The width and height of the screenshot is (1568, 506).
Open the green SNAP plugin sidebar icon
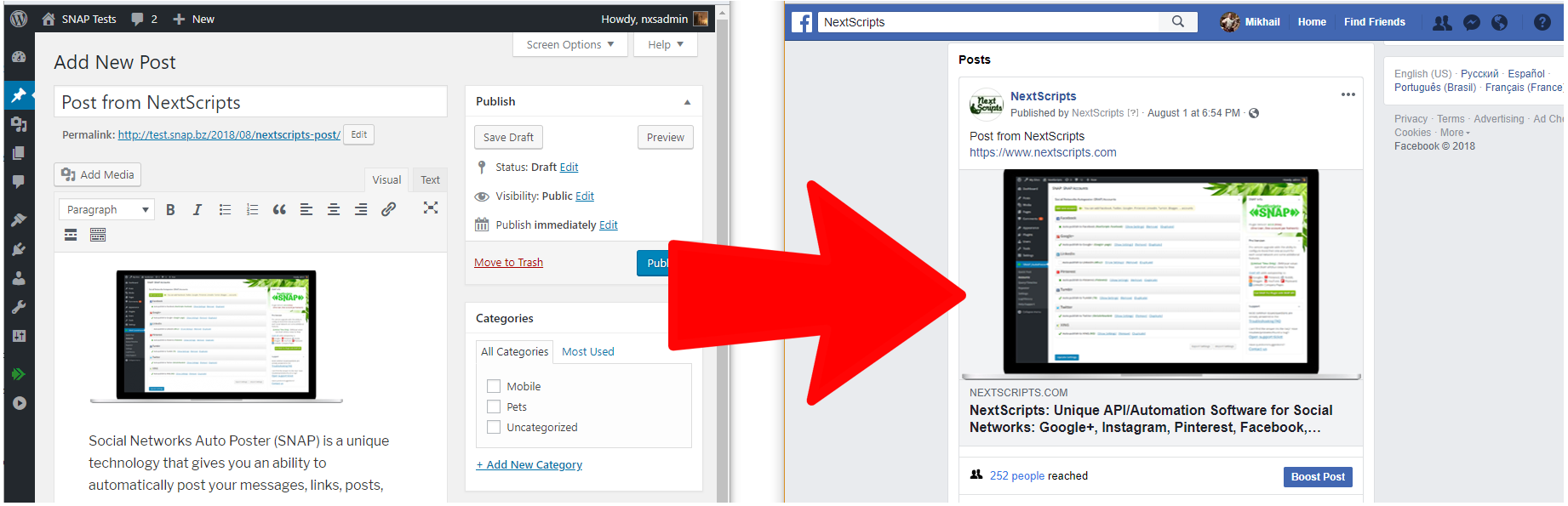(19, 374)
